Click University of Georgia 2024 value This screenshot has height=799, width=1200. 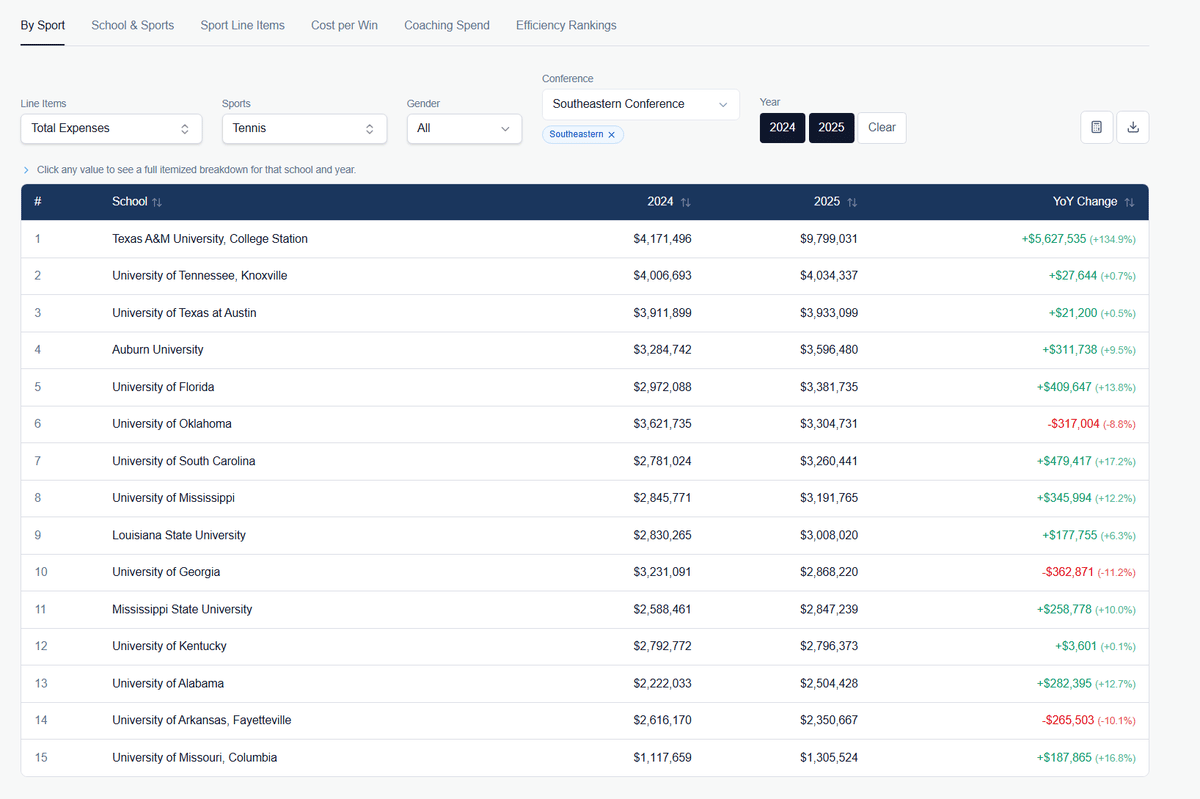click(662, 572)
